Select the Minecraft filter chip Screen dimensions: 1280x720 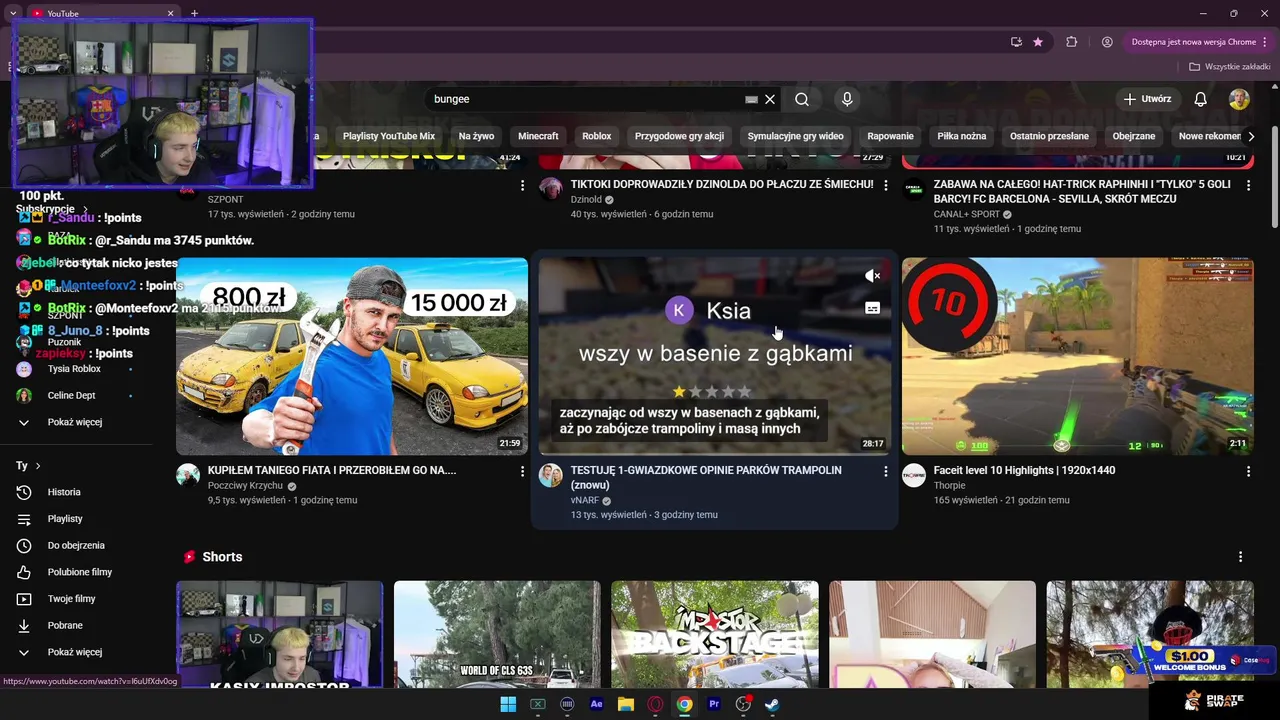(x=538, y=136)
